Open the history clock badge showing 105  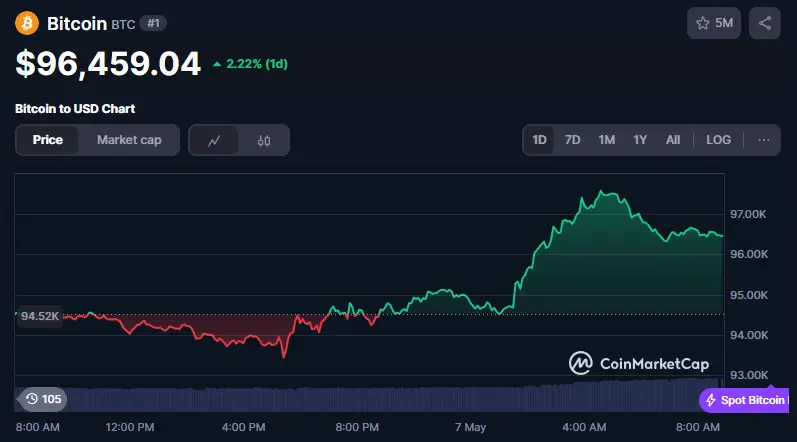coord(44,399)
